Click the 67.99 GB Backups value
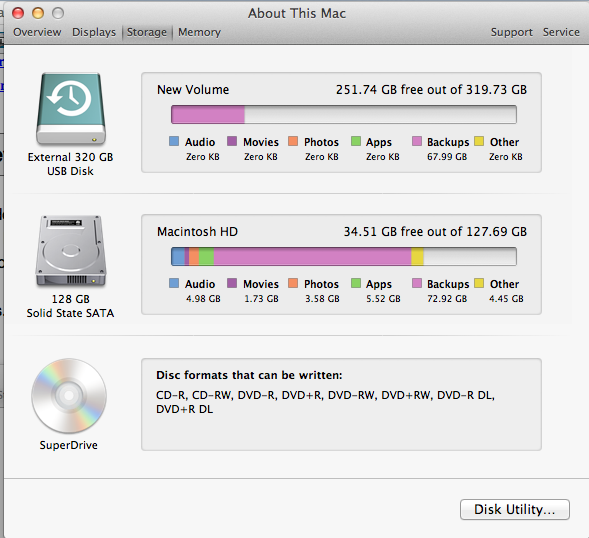The height and width of the screenshot is (538, 589). tap(447, 157)
